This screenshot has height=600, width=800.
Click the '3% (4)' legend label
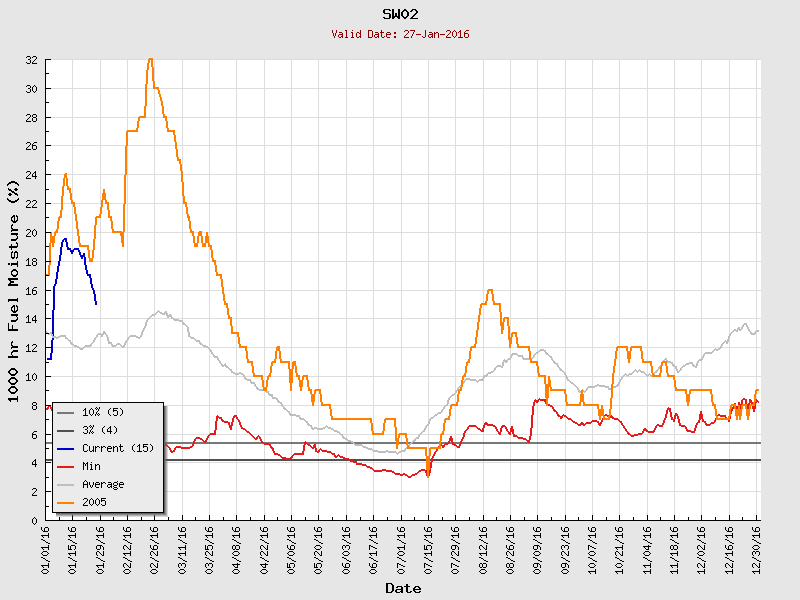[100, 430]
